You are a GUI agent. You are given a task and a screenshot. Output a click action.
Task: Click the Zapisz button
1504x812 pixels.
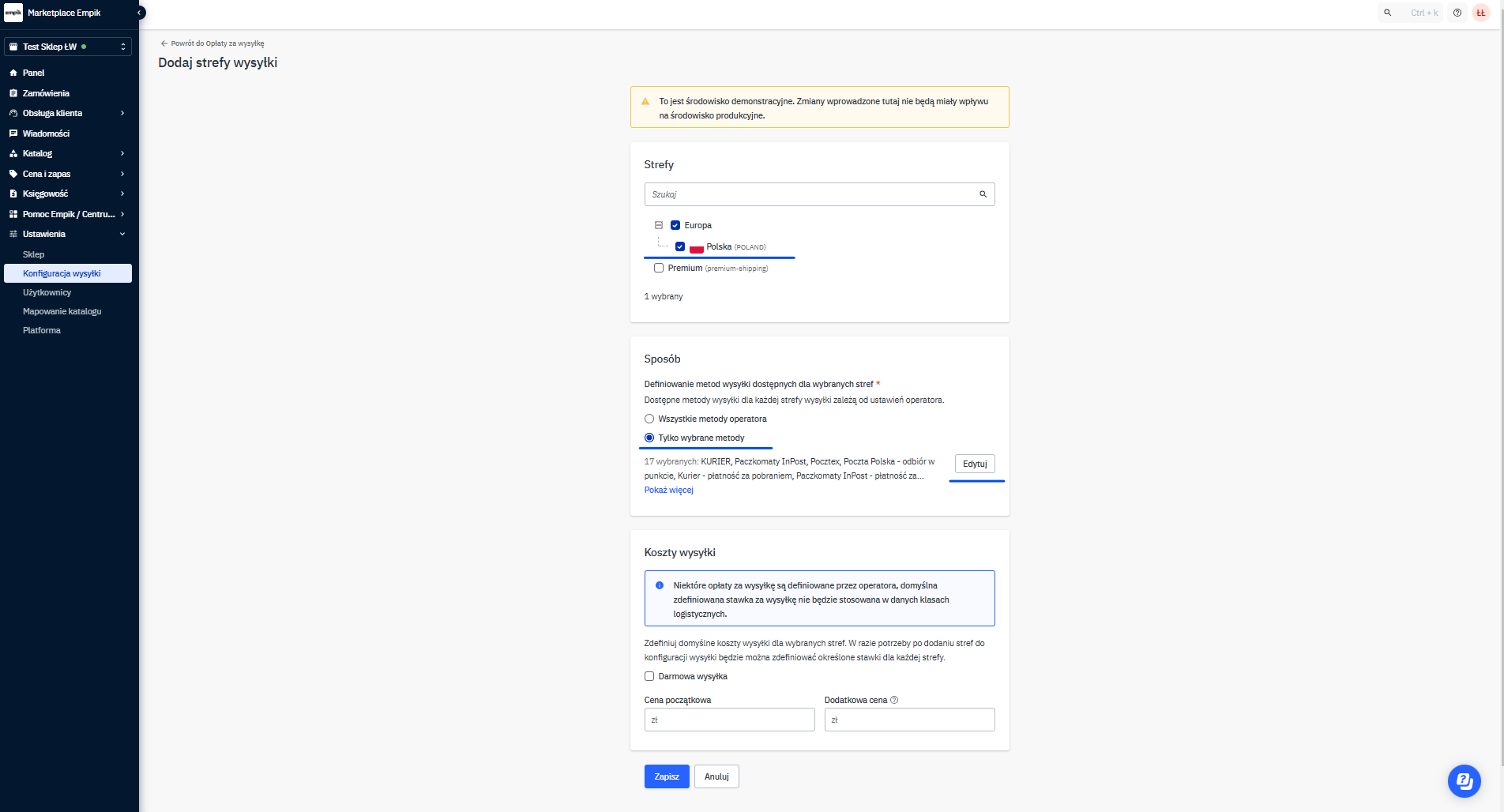click(x=667, y=776)
